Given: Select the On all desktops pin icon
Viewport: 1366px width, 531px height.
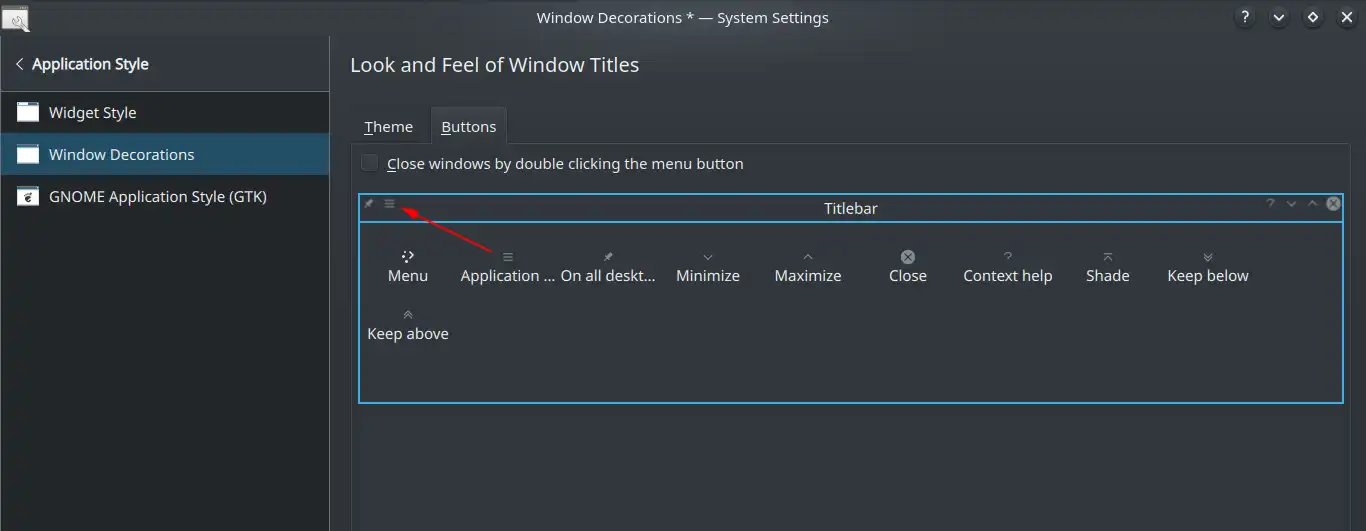Looking at the screenshot, I should tap(608, 257).
